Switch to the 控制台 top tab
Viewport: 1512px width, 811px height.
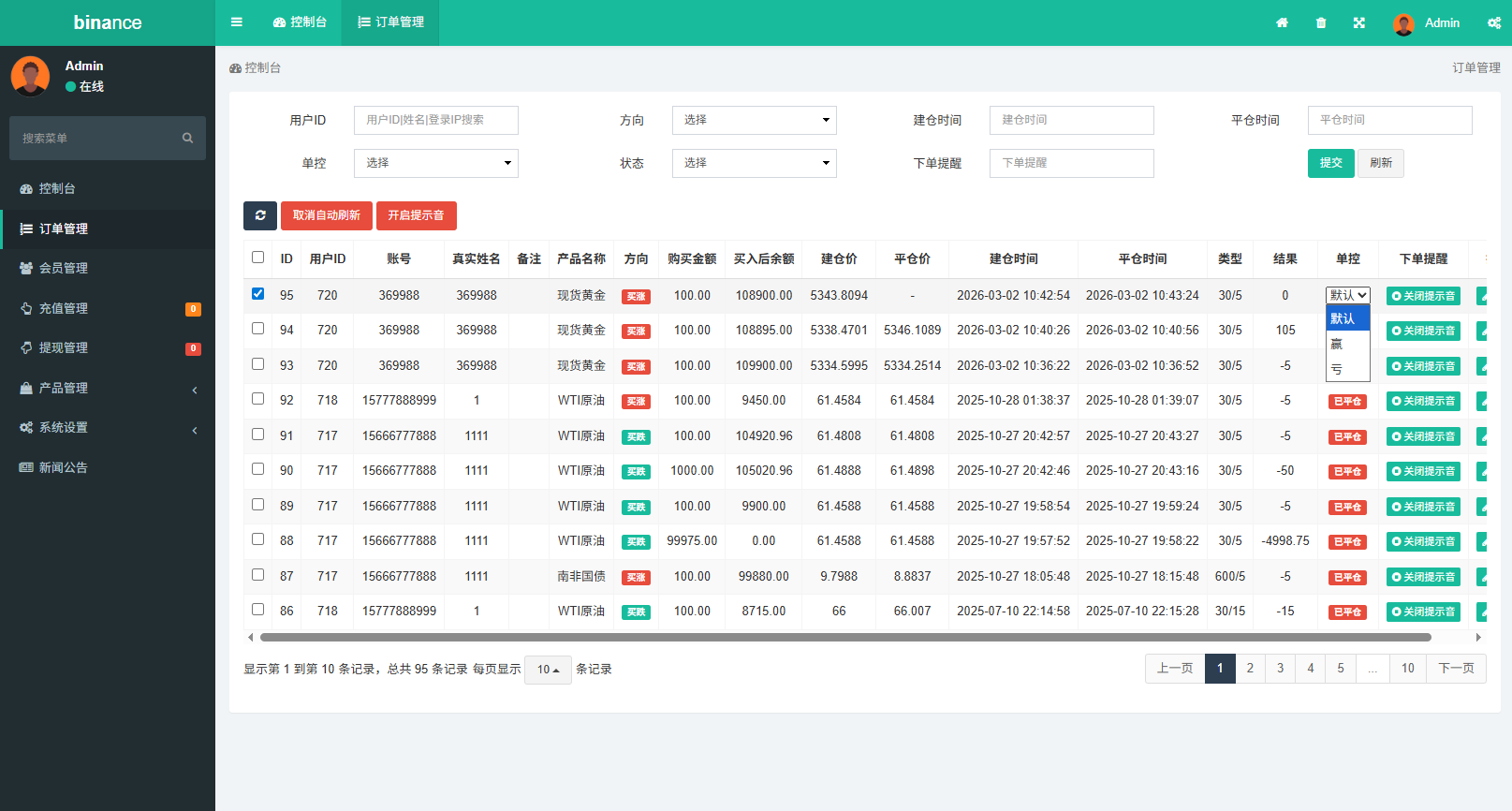(301, 22)
